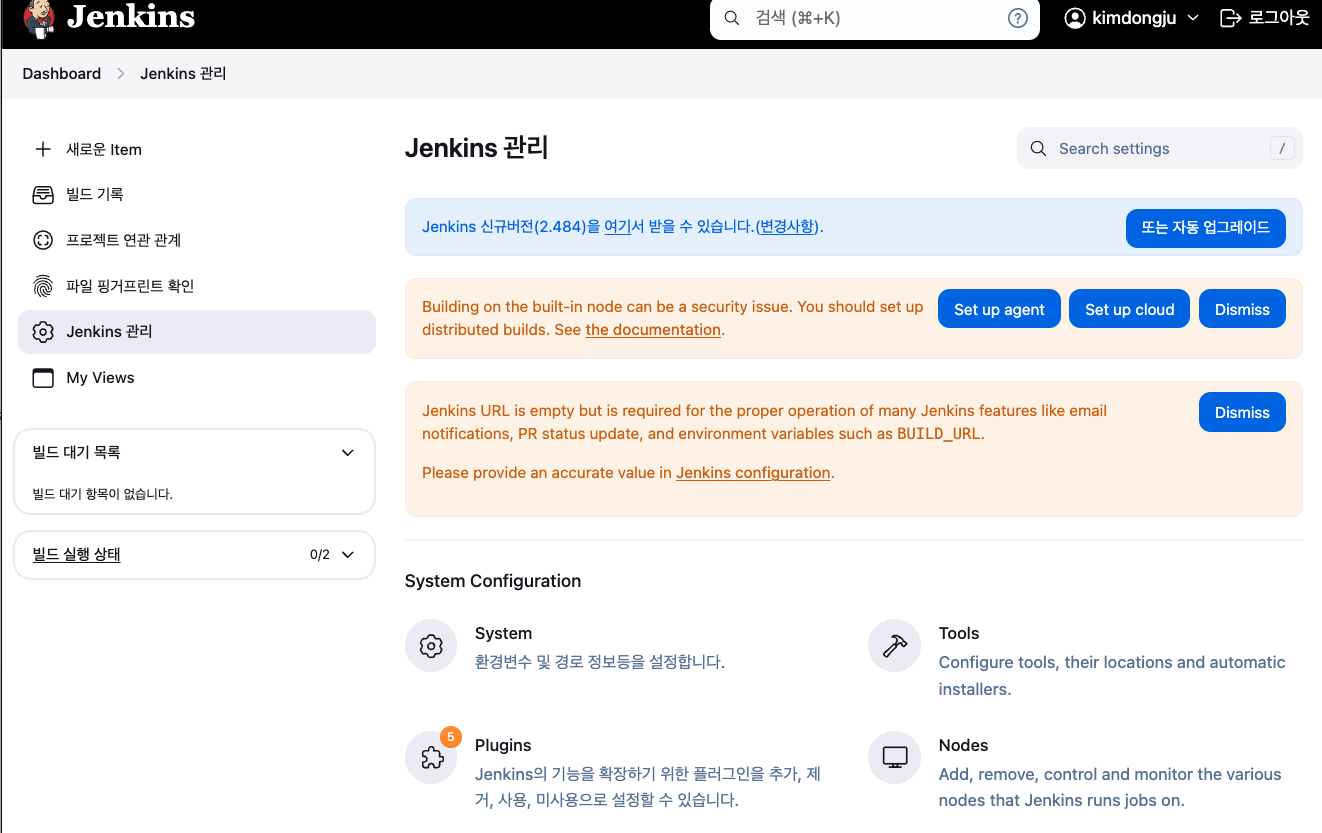The height and width of the screenshot is (833, 1322).
Task: Click the plus icon for 새로운 Item
Action: click(43, 149)
